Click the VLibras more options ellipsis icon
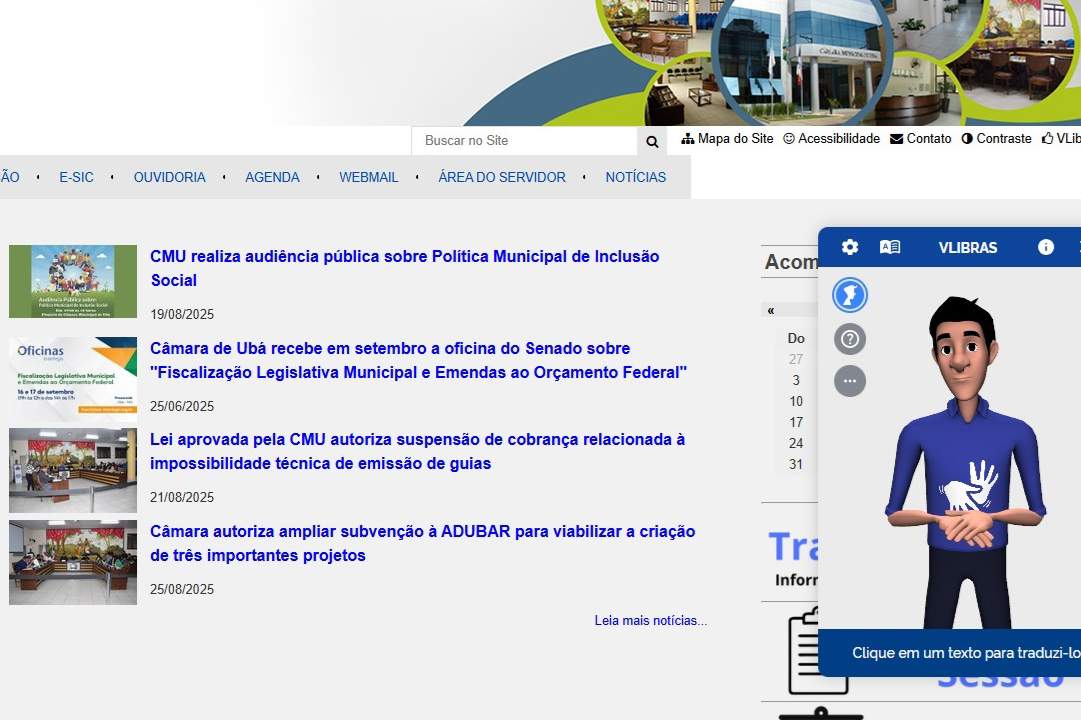 [849, 380]
